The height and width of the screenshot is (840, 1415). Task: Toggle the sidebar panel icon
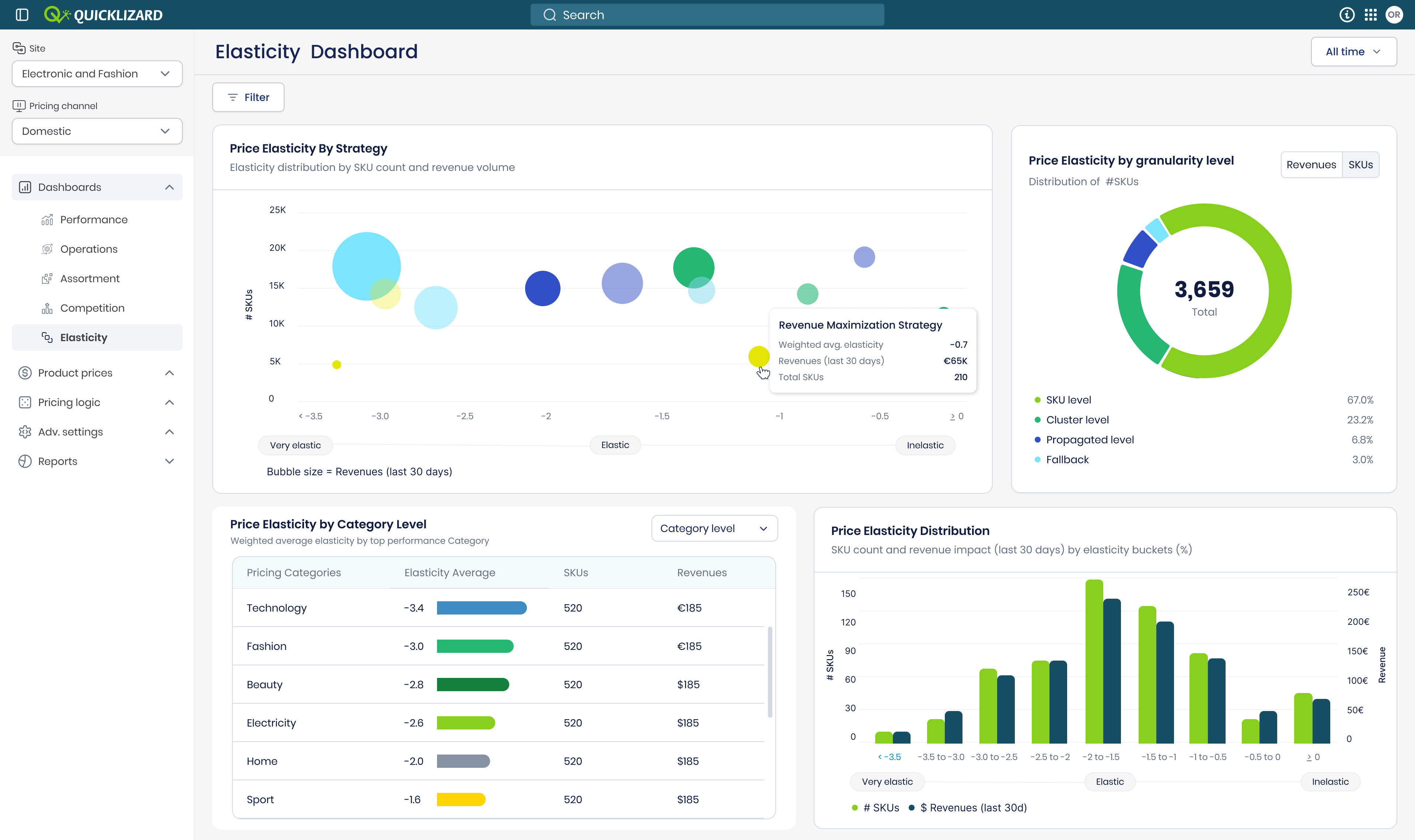(22, 15)
